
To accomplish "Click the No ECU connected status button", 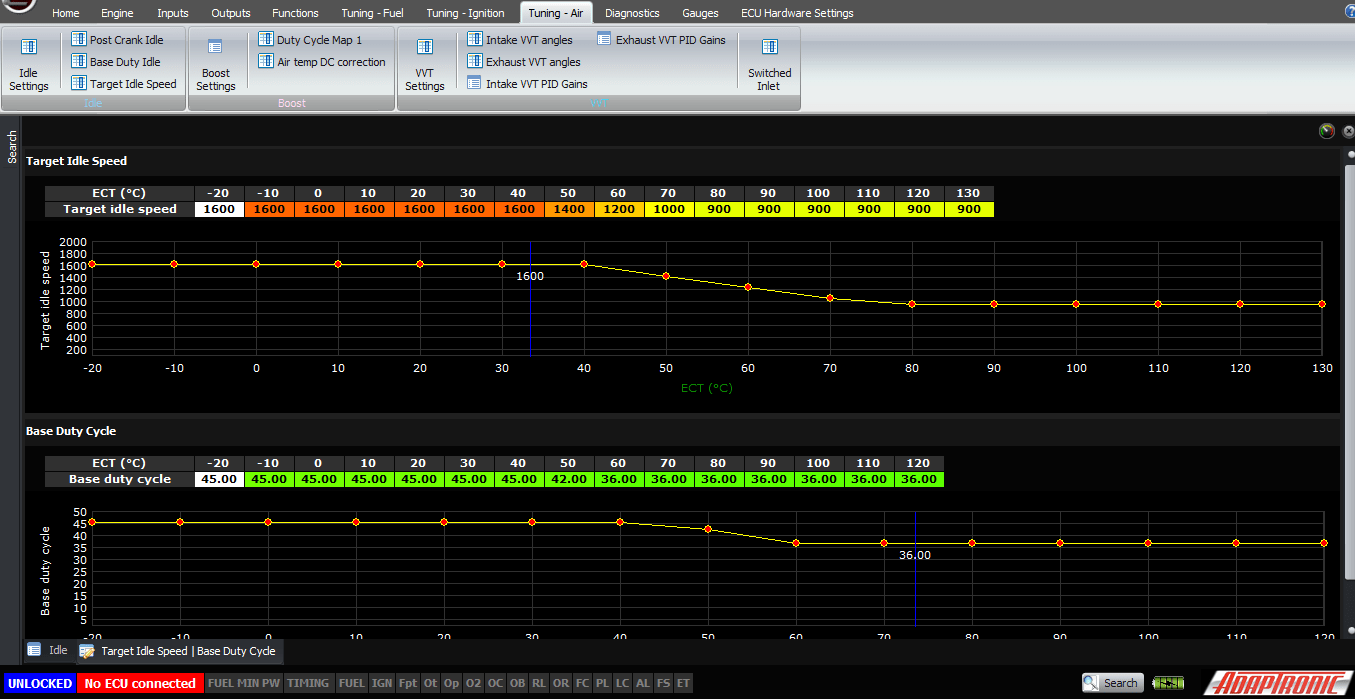I will pyautogui.click(x=139, y=683).
